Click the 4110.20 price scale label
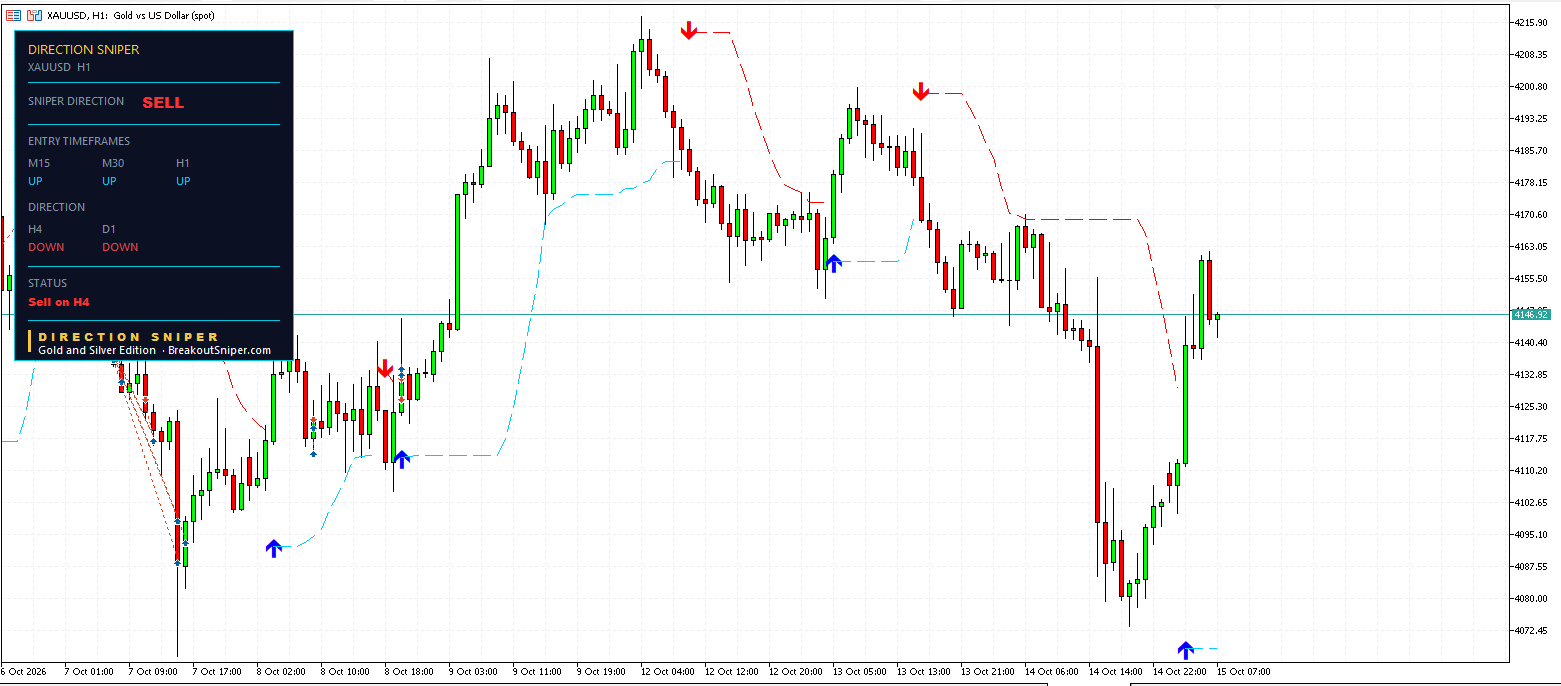The height and width of the screenshot is (686, 1561). (x=1531, y=470)
